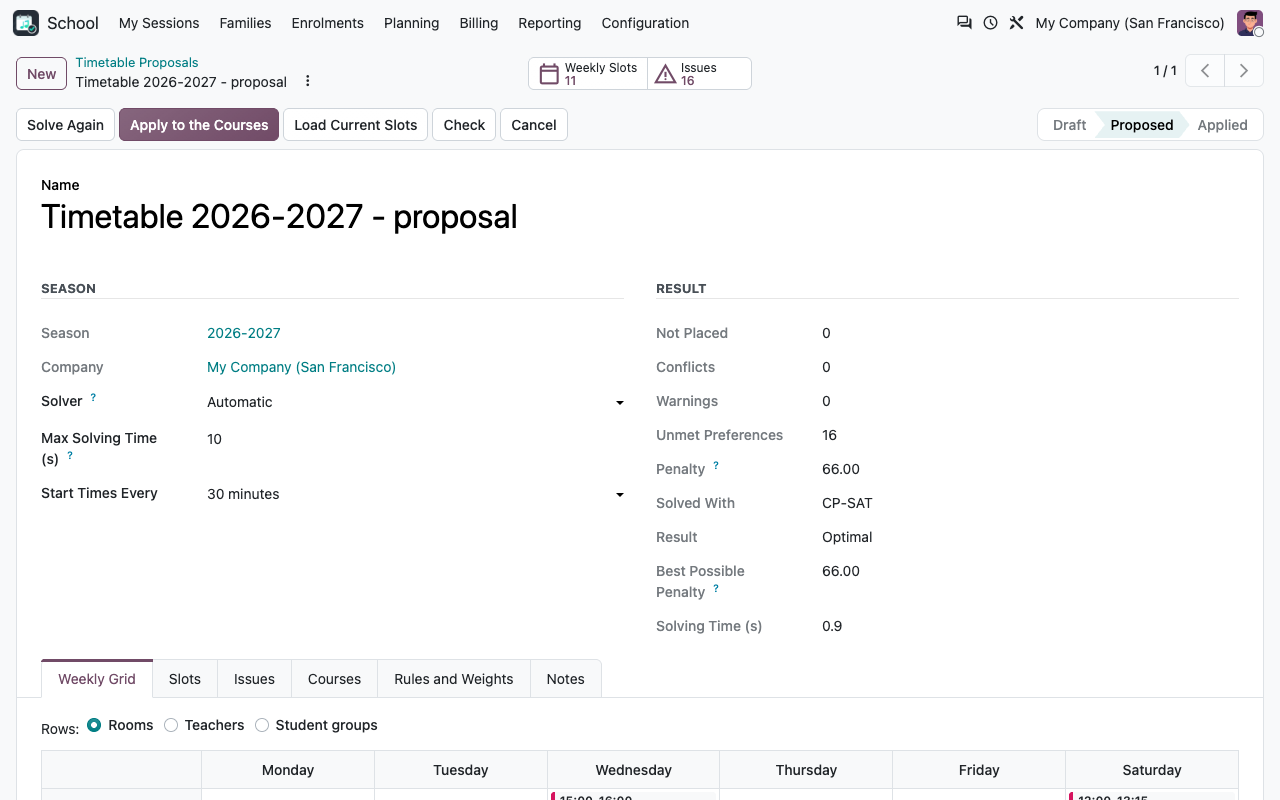This screenshot has width=1280, height=800.
Task: Click the Cancel button
Action: tap(534, 125)
